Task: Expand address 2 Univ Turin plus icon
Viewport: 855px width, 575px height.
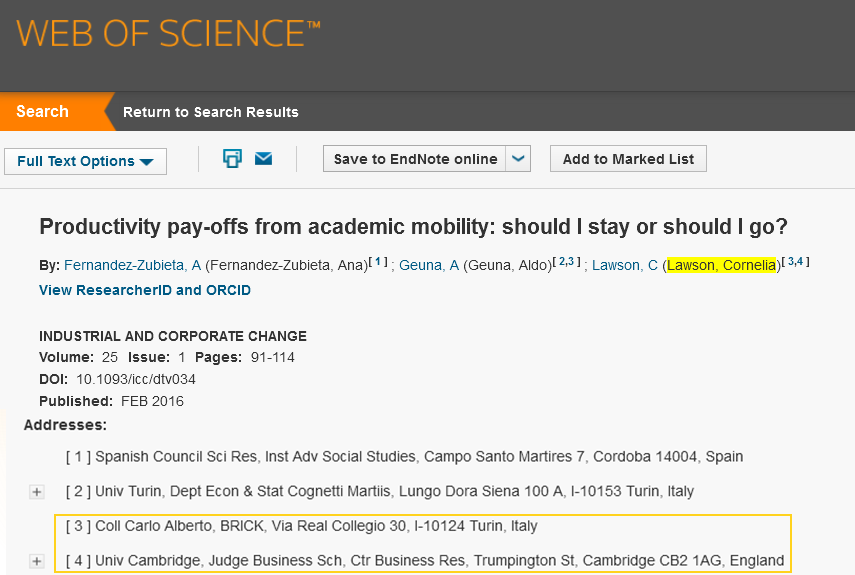Action: (x=37, y=492)
